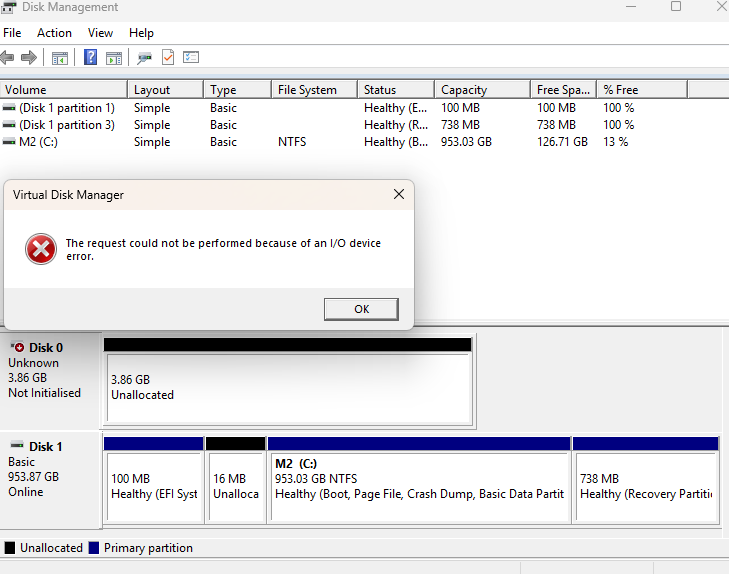The height and width of the screenshot is (574, 729).
Task: Toggle the Show/Hide Action Pane icon
Action: (x=114, y=58)
